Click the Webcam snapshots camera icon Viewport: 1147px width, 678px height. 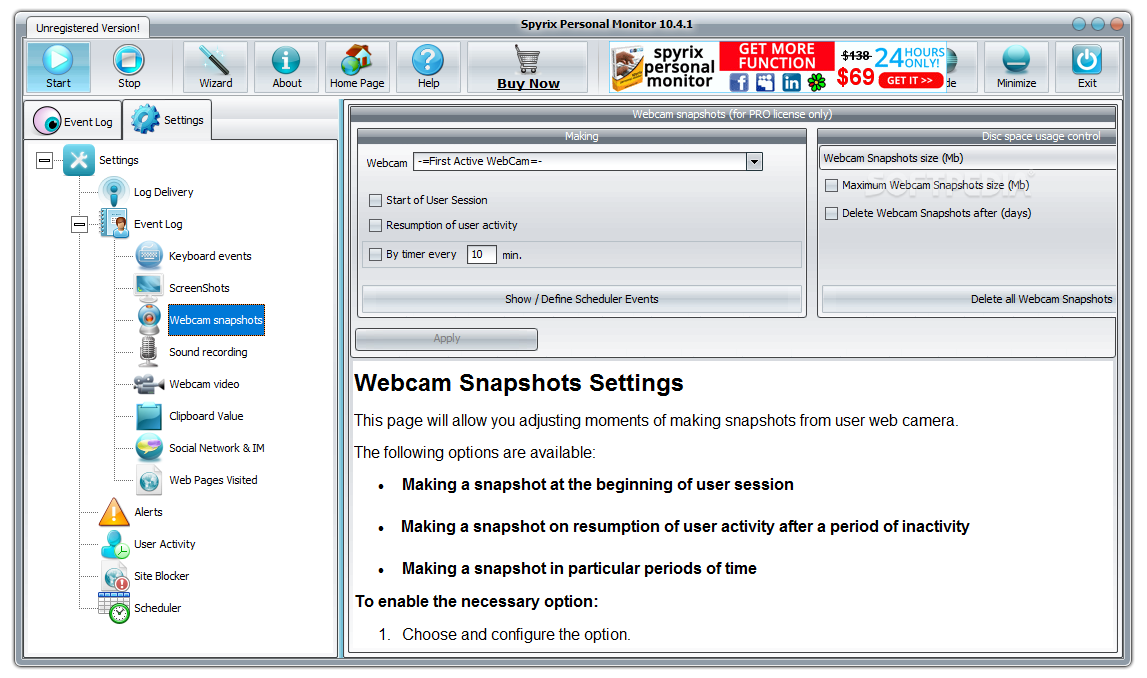(x=149, y=320)
